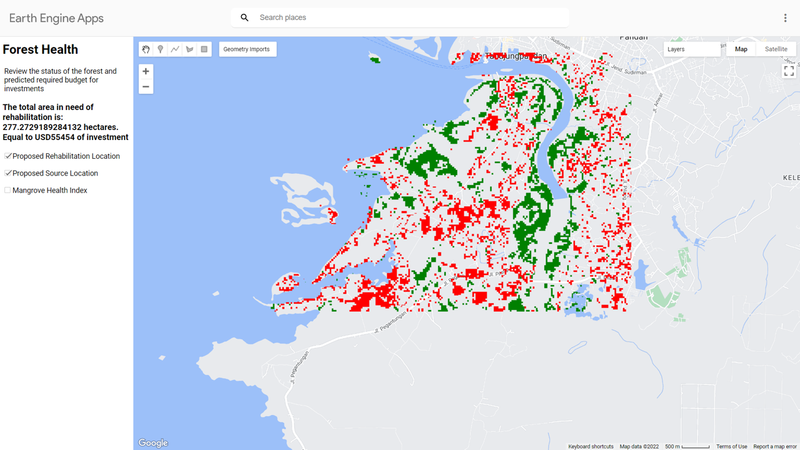Screen dimensions: 800x450
Task: Click the Forest Health heading
Action: [x=40, y=49]
